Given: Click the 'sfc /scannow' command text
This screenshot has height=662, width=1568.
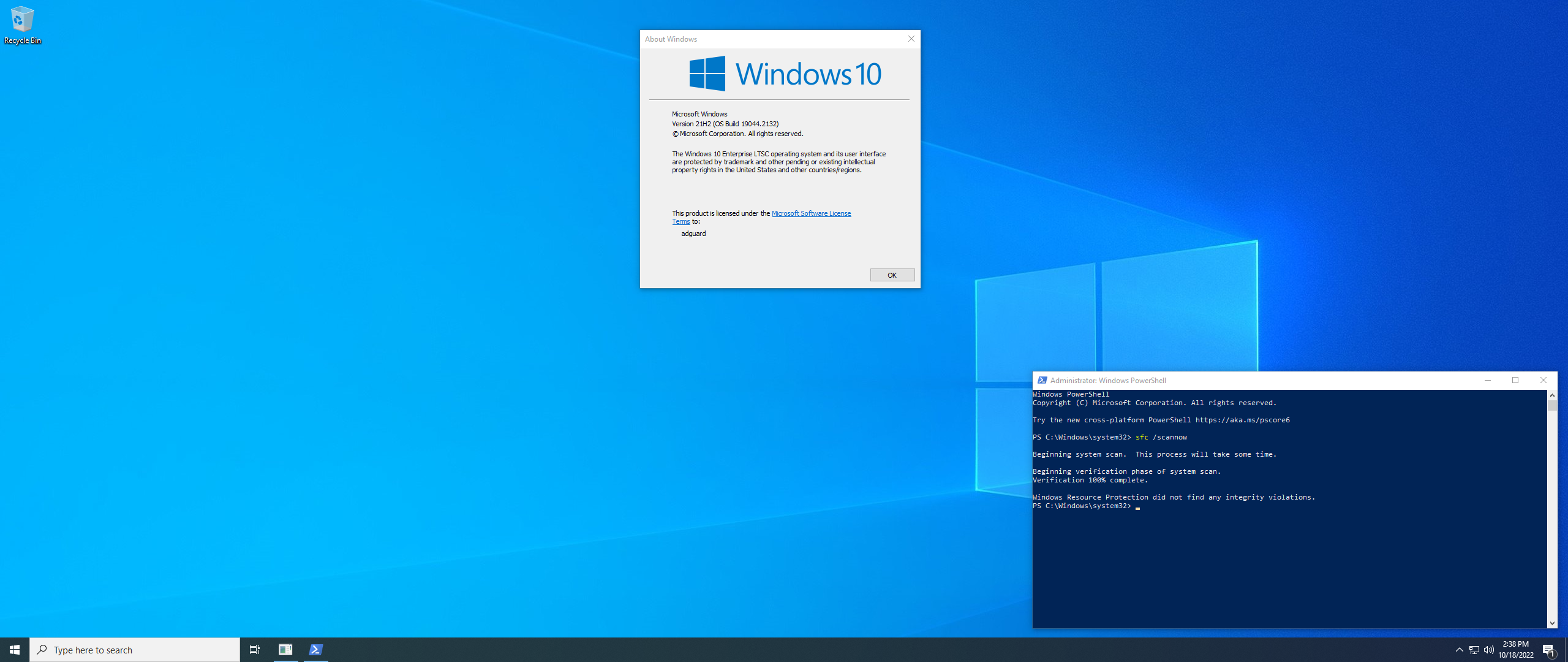Looking at the screenshot, I should click(x=1161, y=437).
